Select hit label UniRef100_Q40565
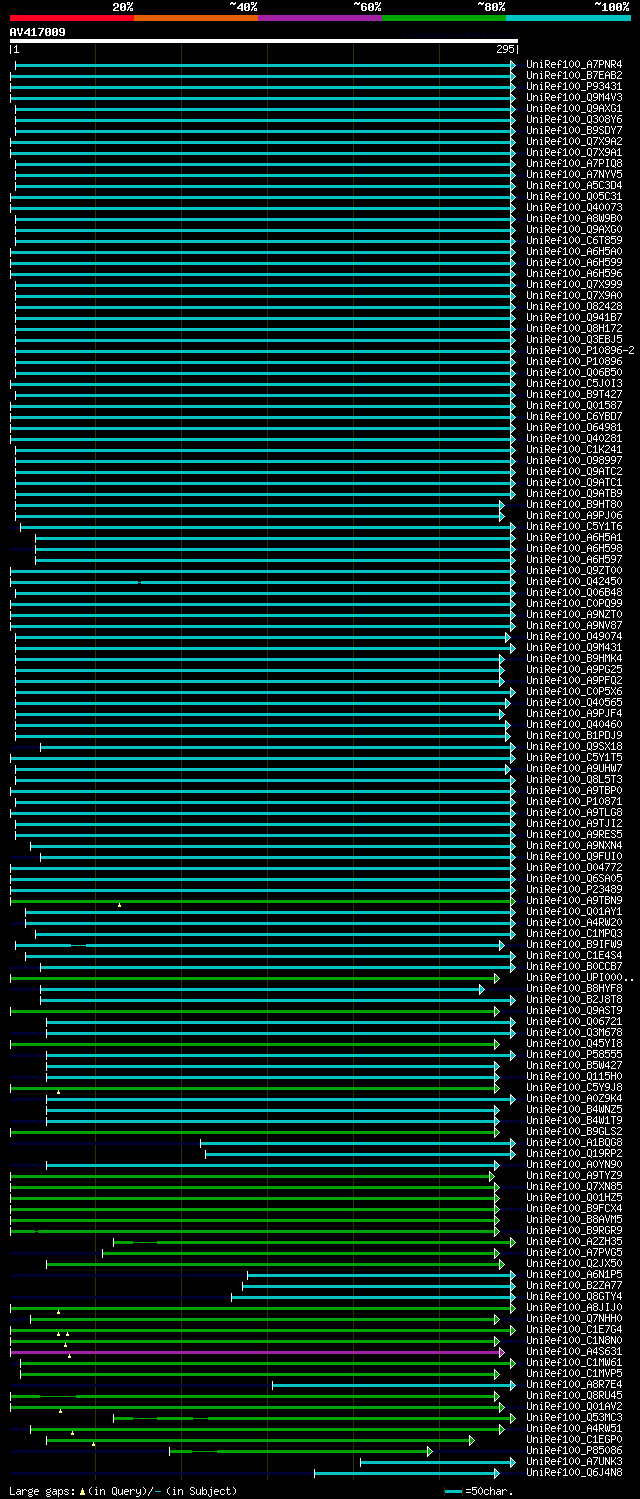The height and width of the screenshot is (1499, 640). [x=574, y=702]
